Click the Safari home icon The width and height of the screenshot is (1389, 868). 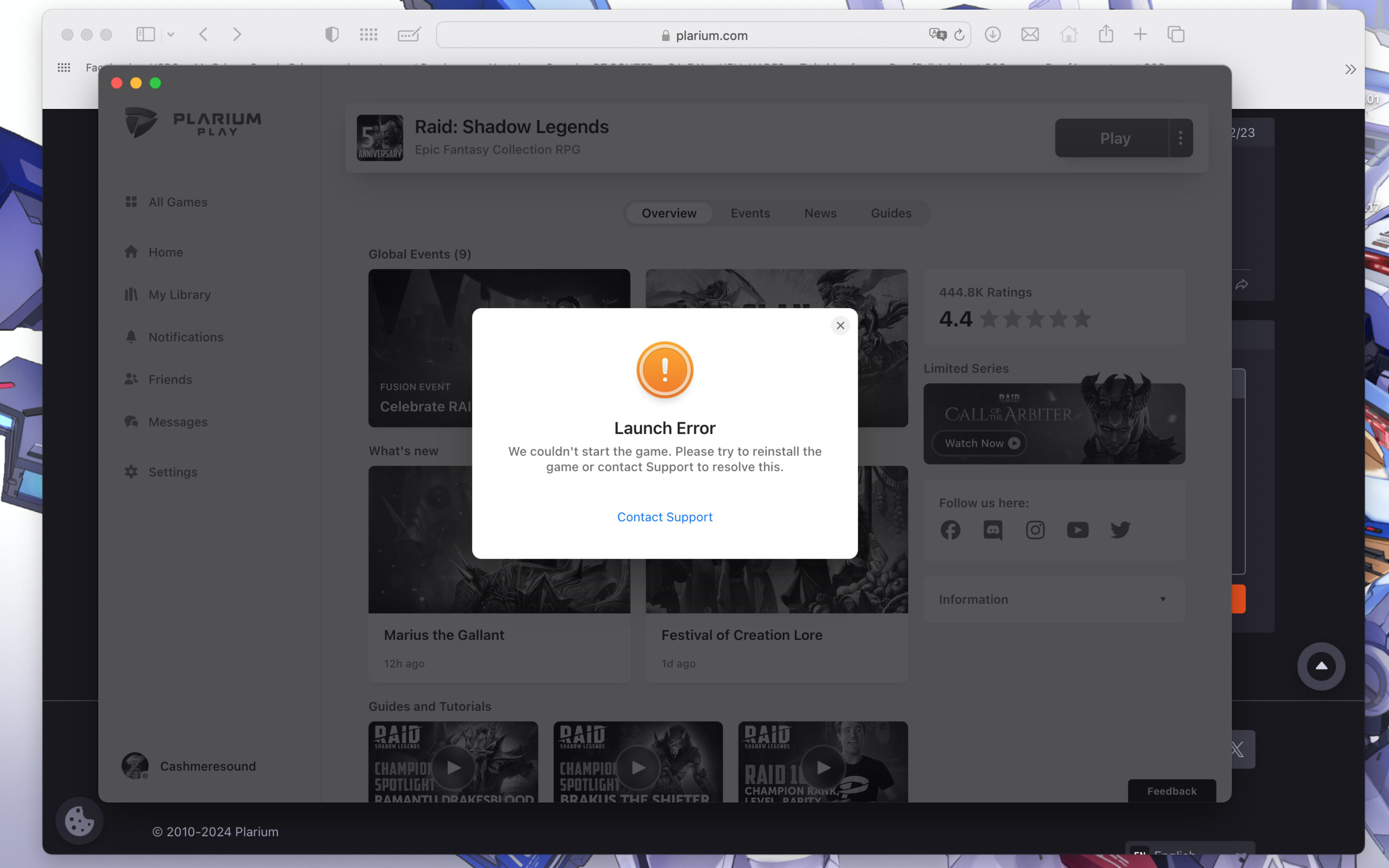[x=1068, y=34]
